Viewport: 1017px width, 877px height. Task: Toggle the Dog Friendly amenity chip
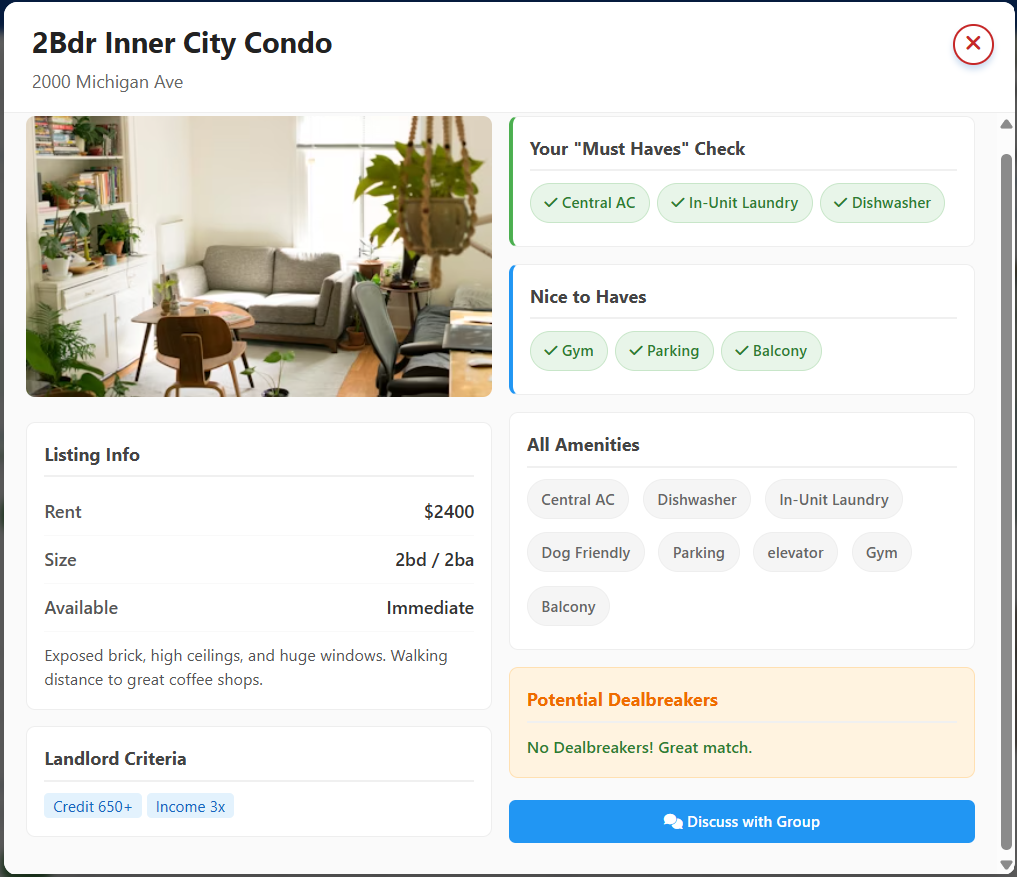pyautogui.click(x=585, y=551)
